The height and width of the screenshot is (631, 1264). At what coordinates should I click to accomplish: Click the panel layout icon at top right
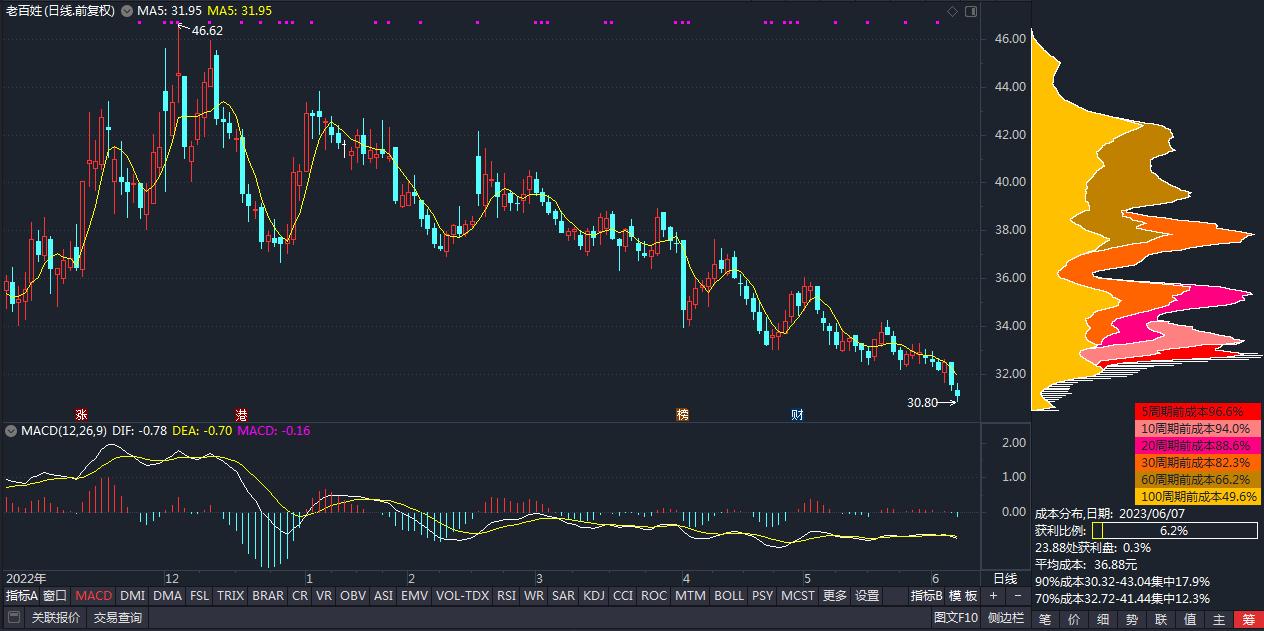(971, 10)
